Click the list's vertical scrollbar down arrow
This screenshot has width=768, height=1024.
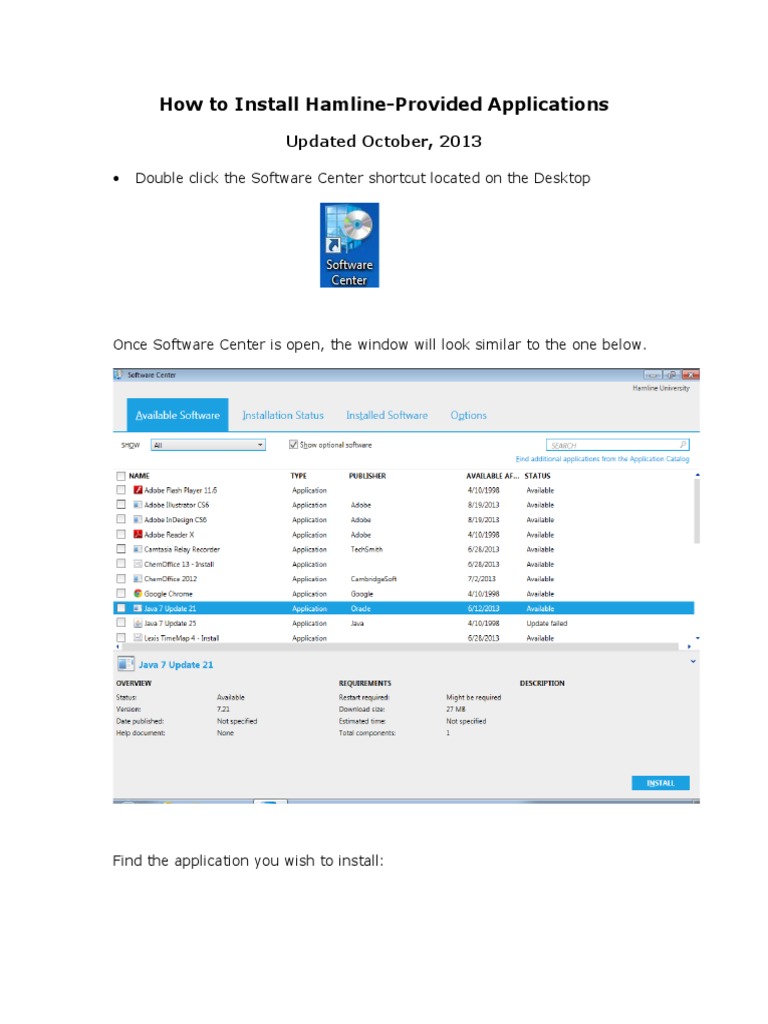(697, 638)
